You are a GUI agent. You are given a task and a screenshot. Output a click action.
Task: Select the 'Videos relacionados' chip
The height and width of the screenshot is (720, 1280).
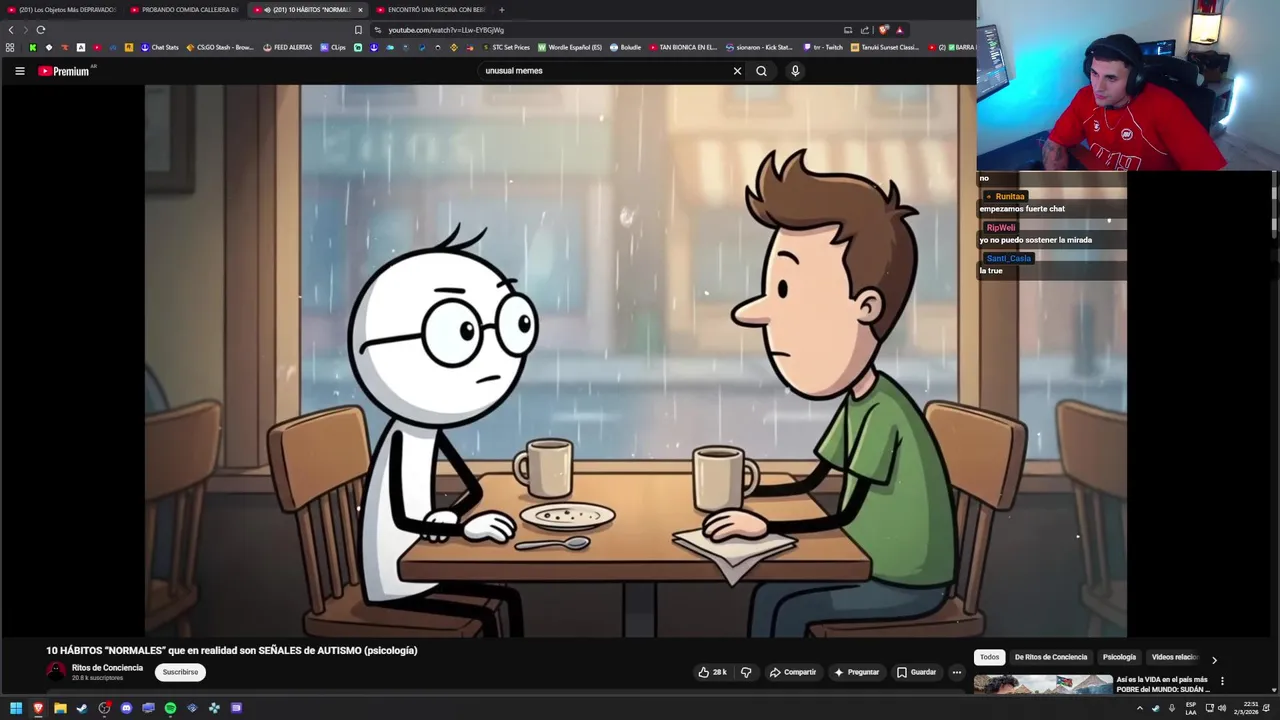point(1175,657)
